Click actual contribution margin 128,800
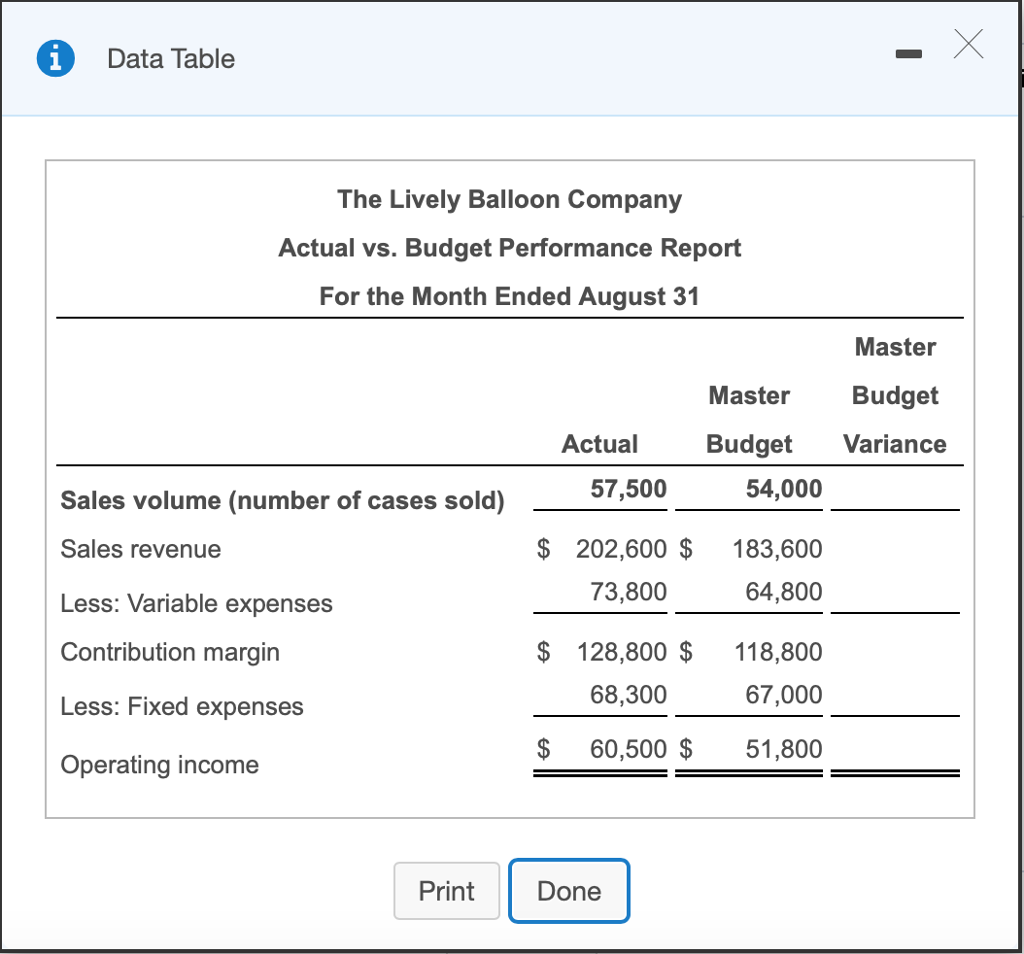Screen dimensions: 1024x954 pyautogui.click(x=622, y=652)
